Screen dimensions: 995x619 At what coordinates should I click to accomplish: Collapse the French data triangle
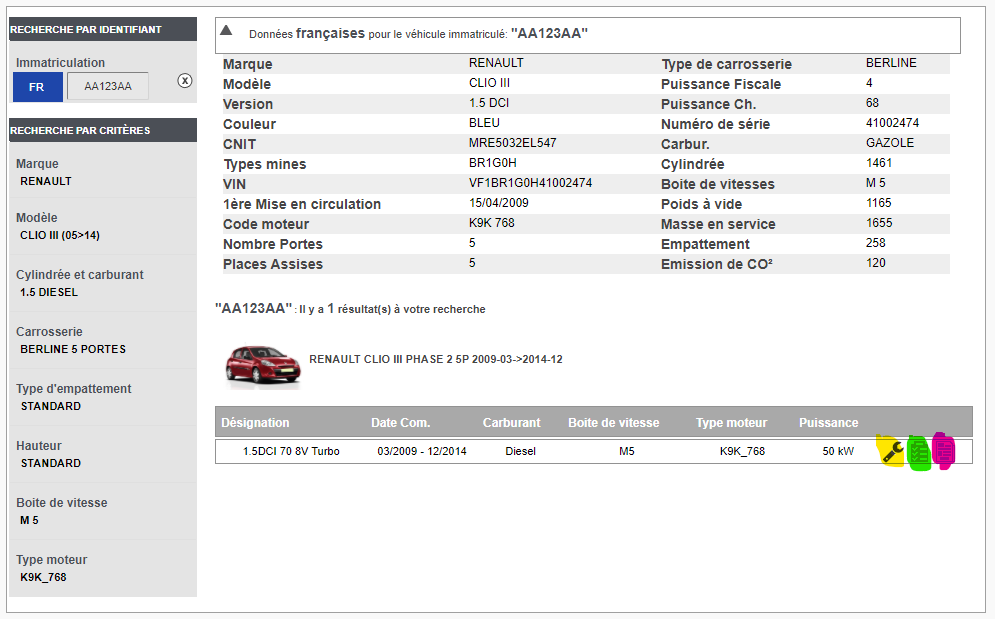[227, 30]
